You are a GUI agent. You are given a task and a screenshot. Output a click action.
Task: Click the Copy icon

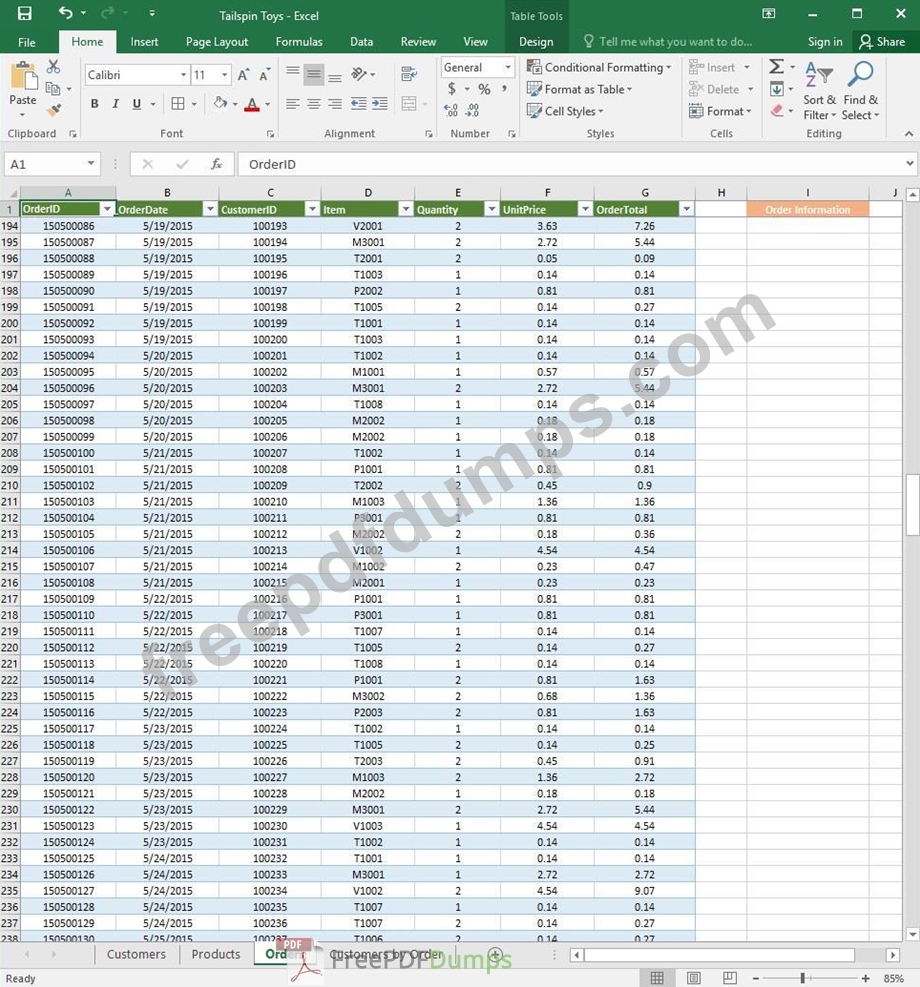(x=53, y=89)
